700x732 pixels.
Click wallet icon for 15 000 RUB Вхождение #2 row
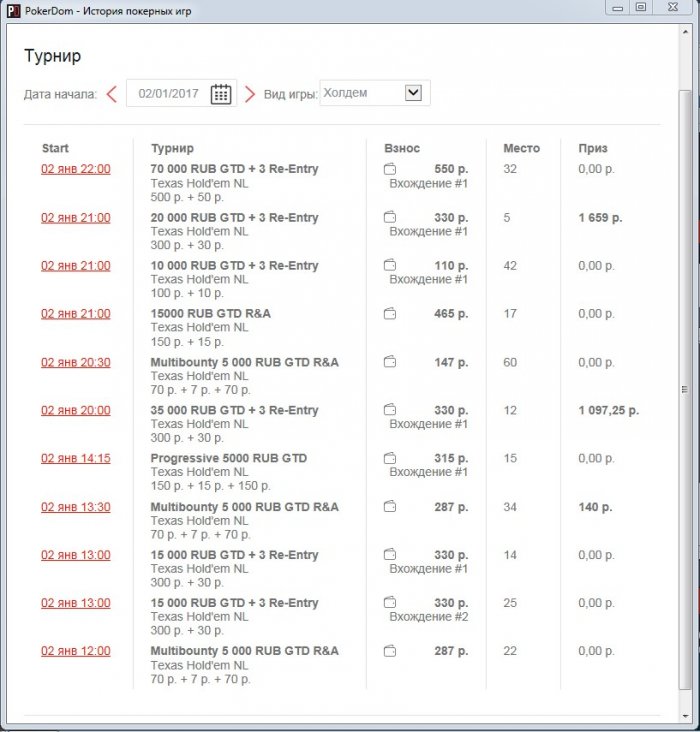click(x=390, y=603)
